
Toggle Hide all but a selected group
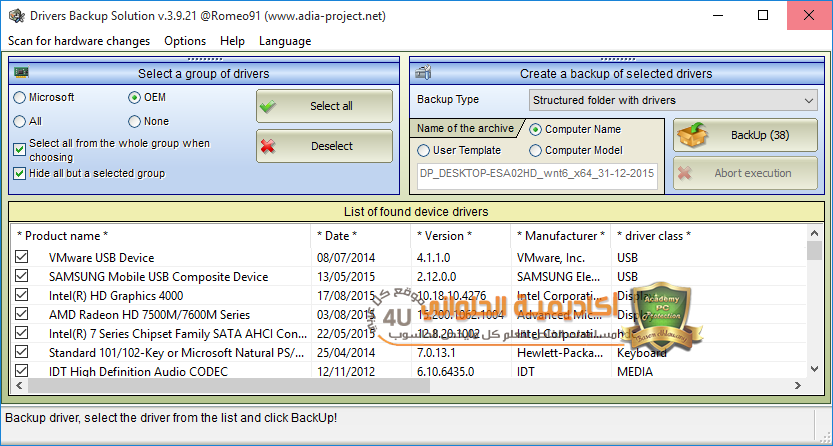tap(20, 173)
